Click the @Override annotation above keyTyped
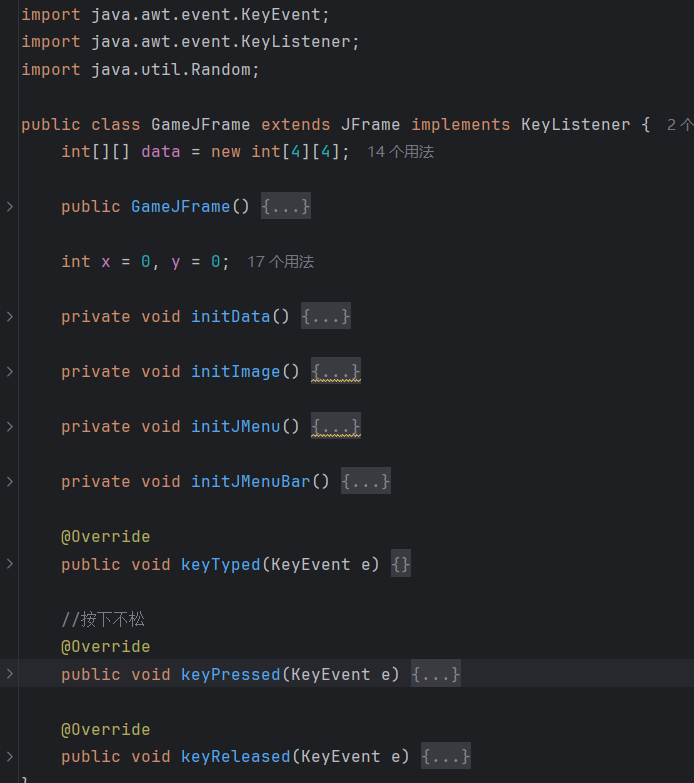 coord(106,536)
